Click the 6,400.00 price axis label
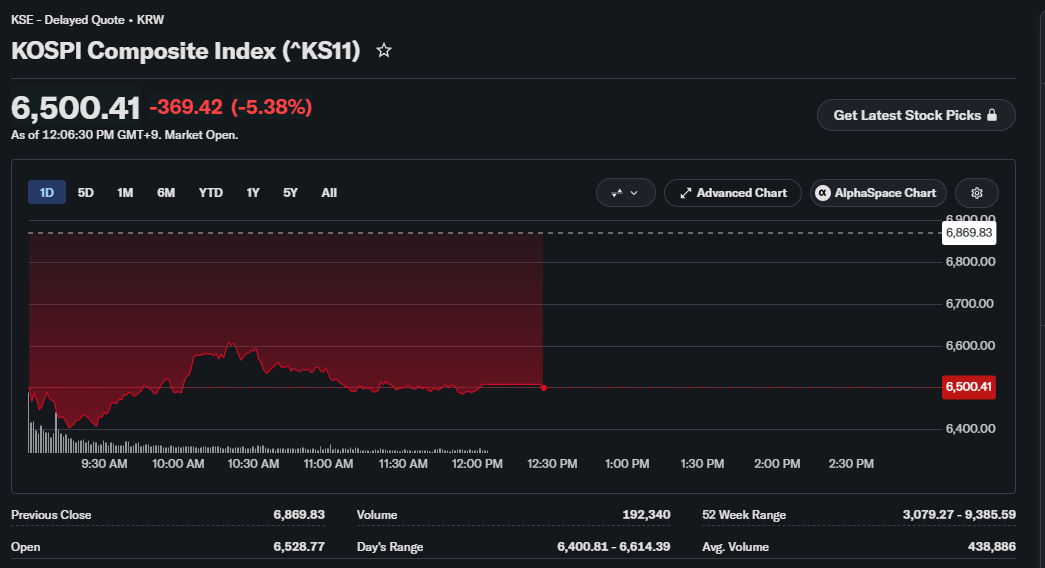Viewport: 1045px width, 568px height. pyautogui.click(x=970, y=428)
